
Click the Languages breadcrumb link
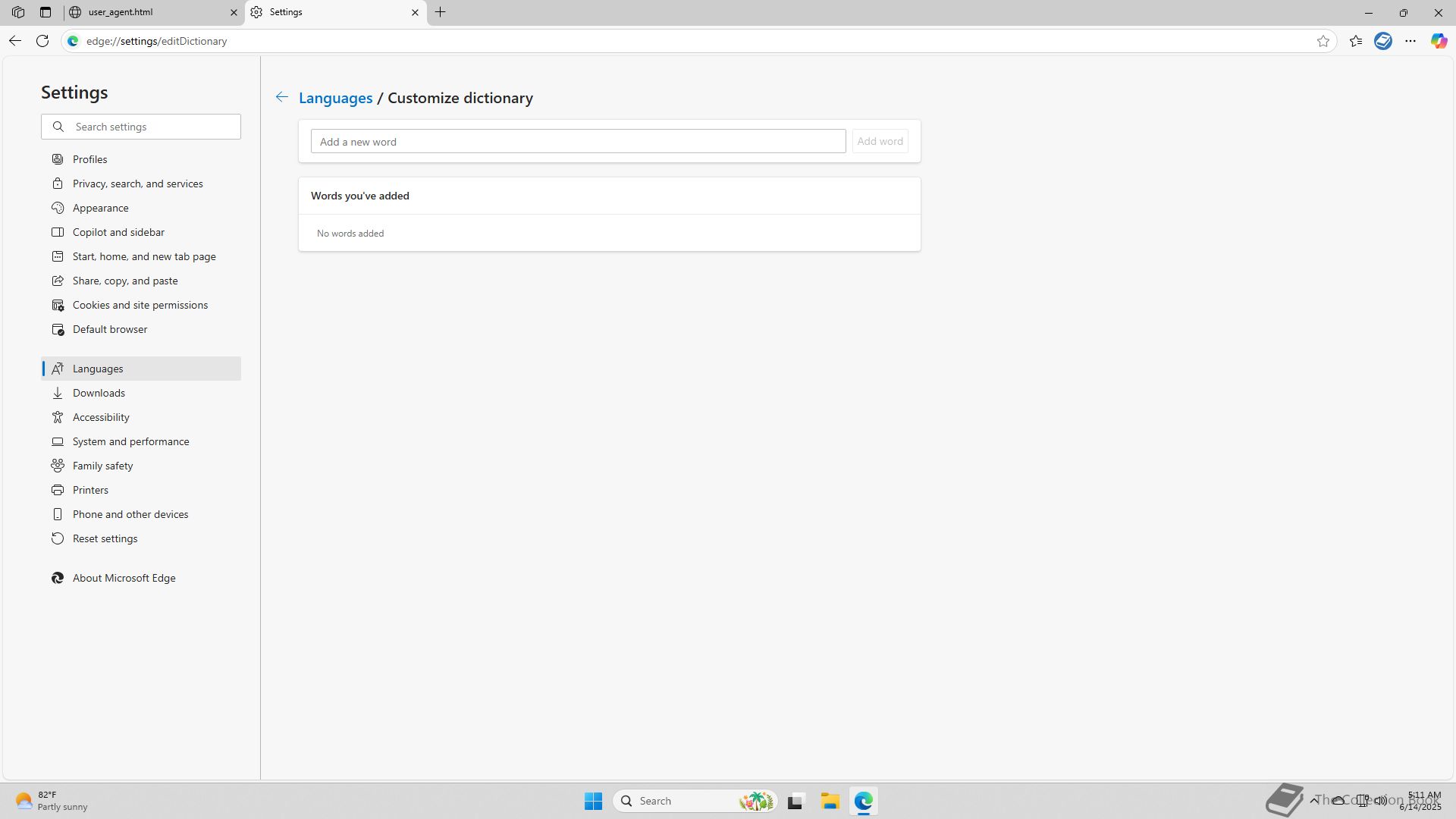pos(335,98)
